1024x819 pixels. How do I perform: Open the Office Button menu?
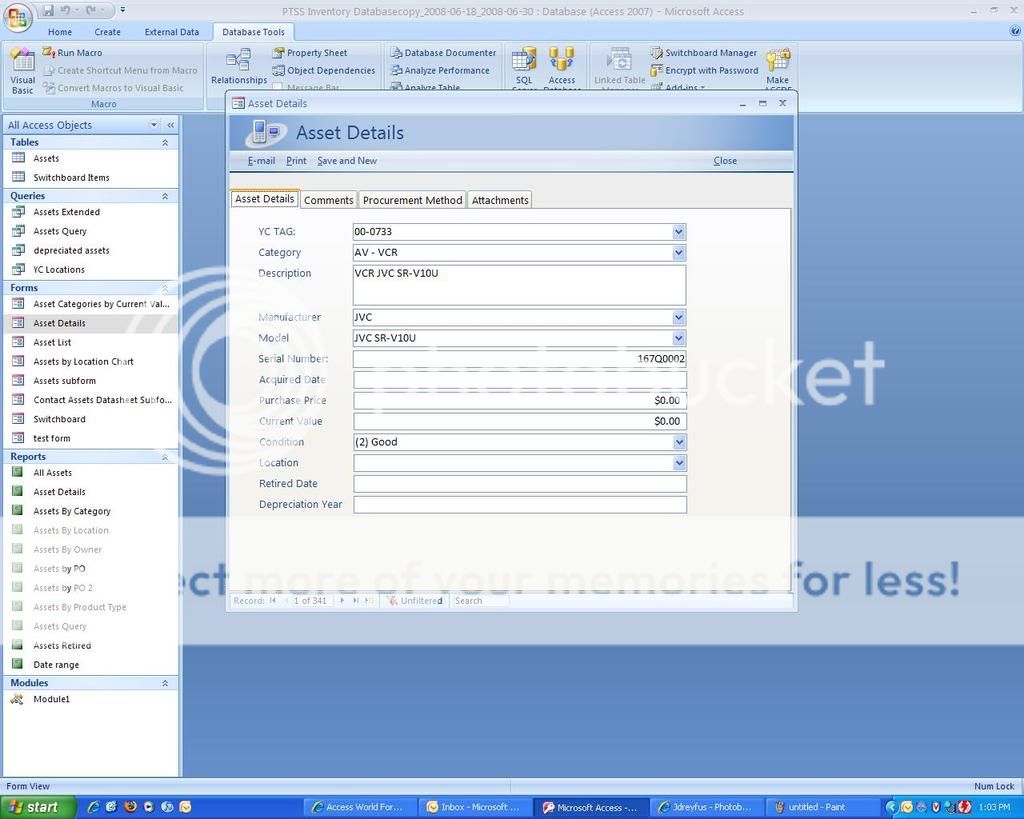pos(18,17)
